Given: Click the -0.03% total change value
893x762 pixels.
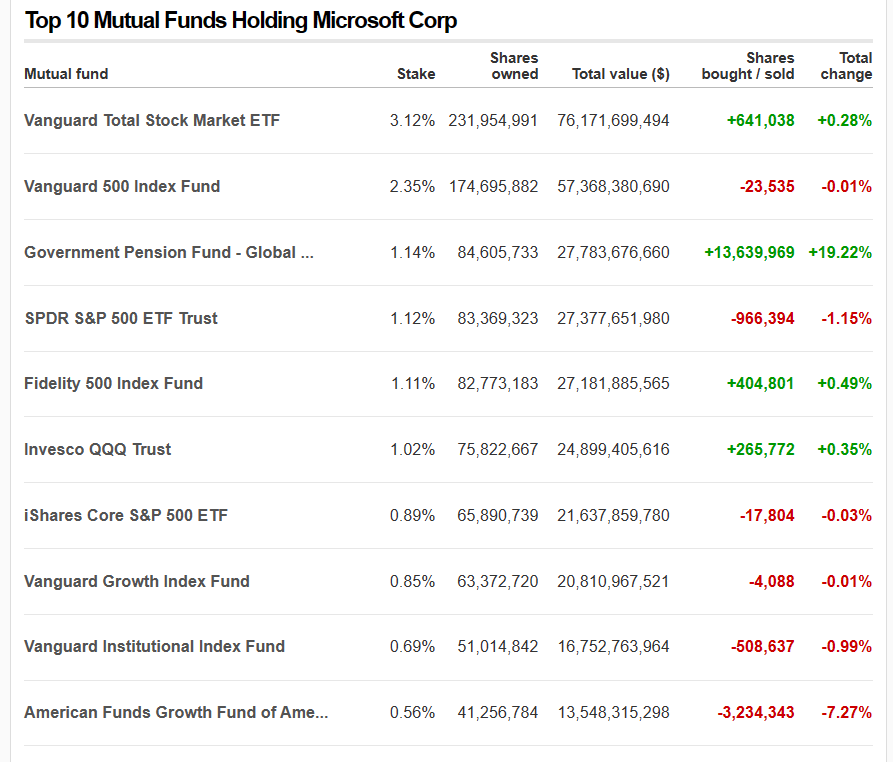Looking at the screenshot, I should [x=846, y=516].
